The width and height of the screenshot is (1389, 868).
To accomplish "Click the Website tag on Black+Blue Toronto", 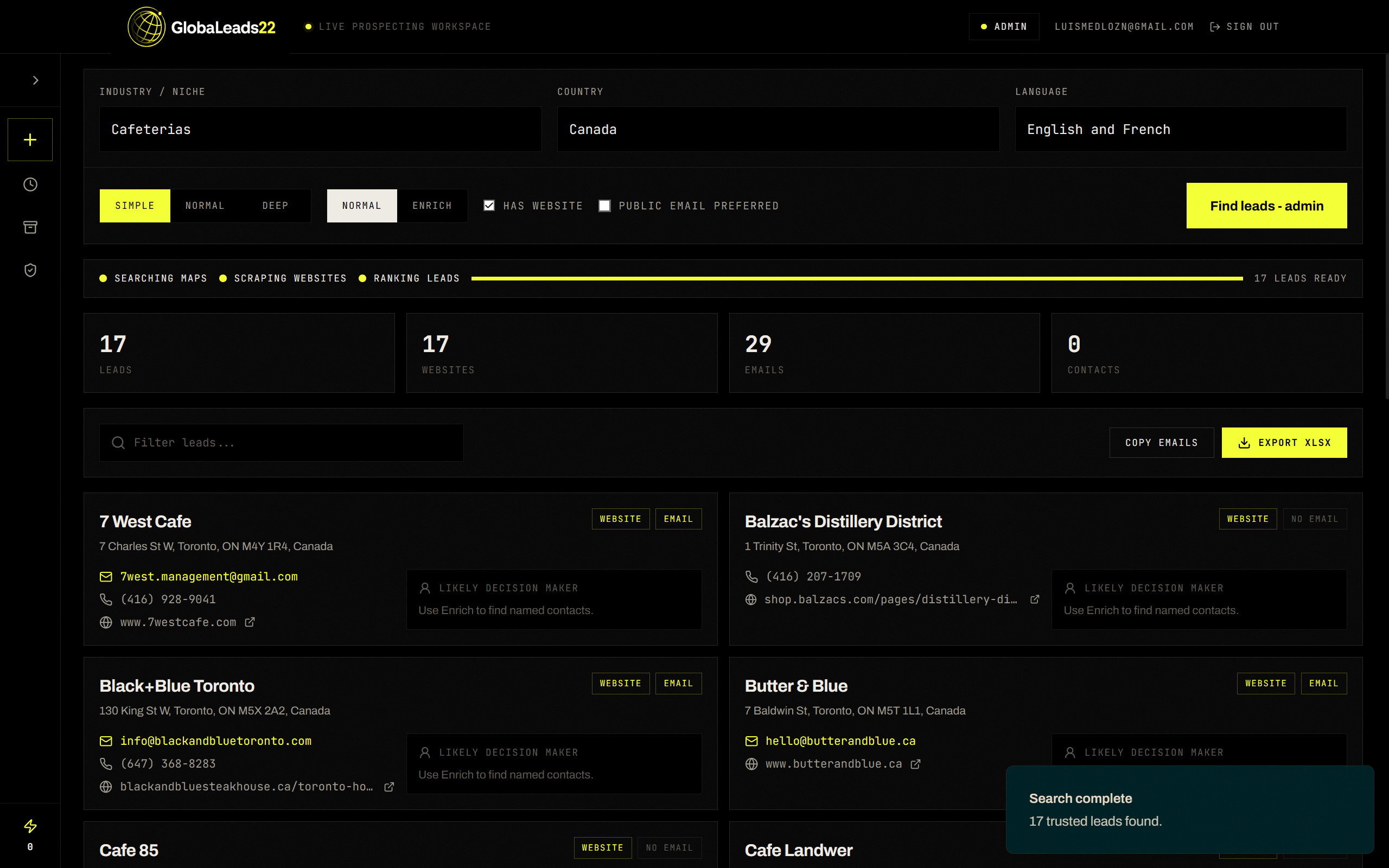I will pos(621,683).
